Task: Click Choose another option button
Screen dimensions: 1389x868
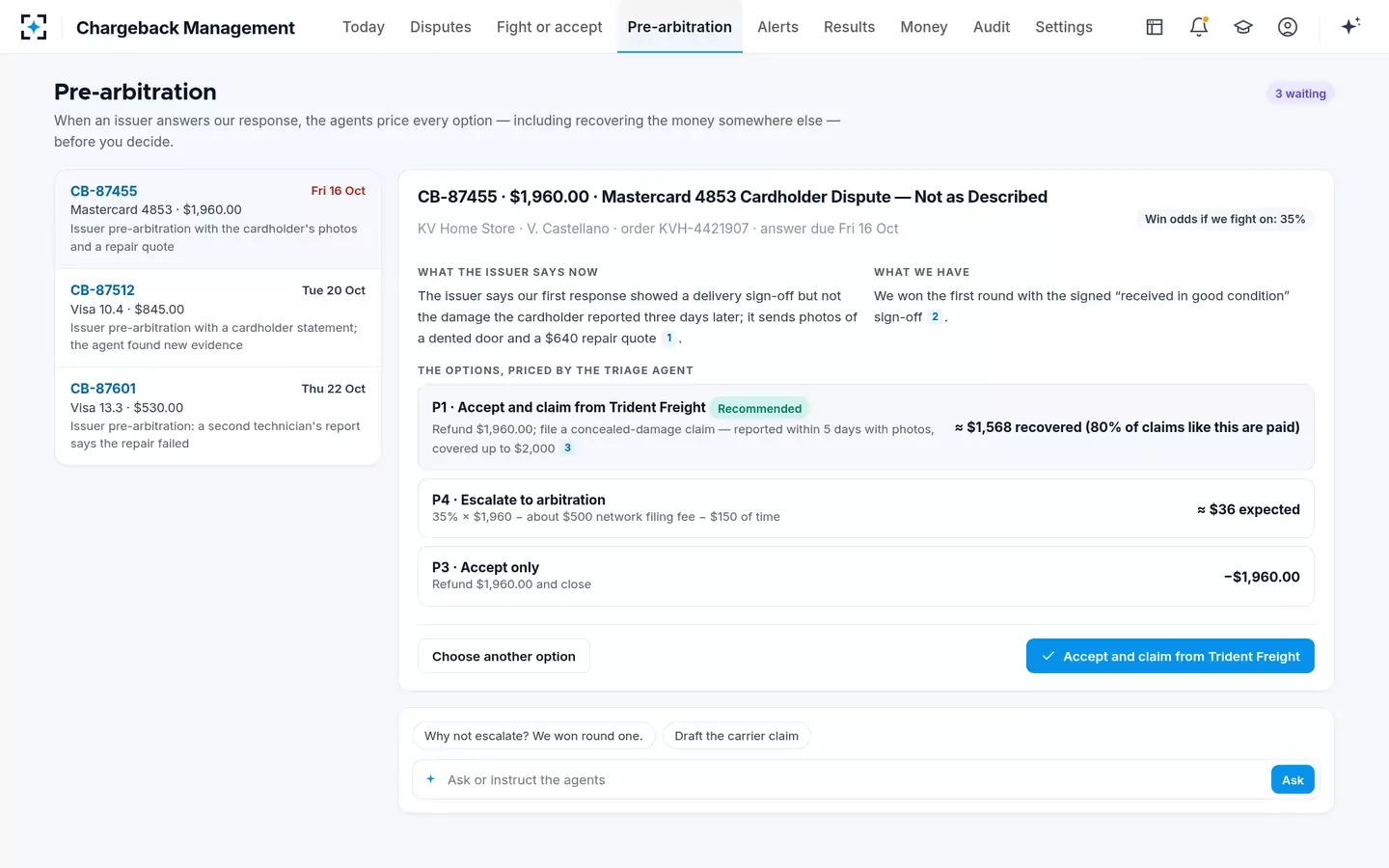Action: (x=504, y=656)
